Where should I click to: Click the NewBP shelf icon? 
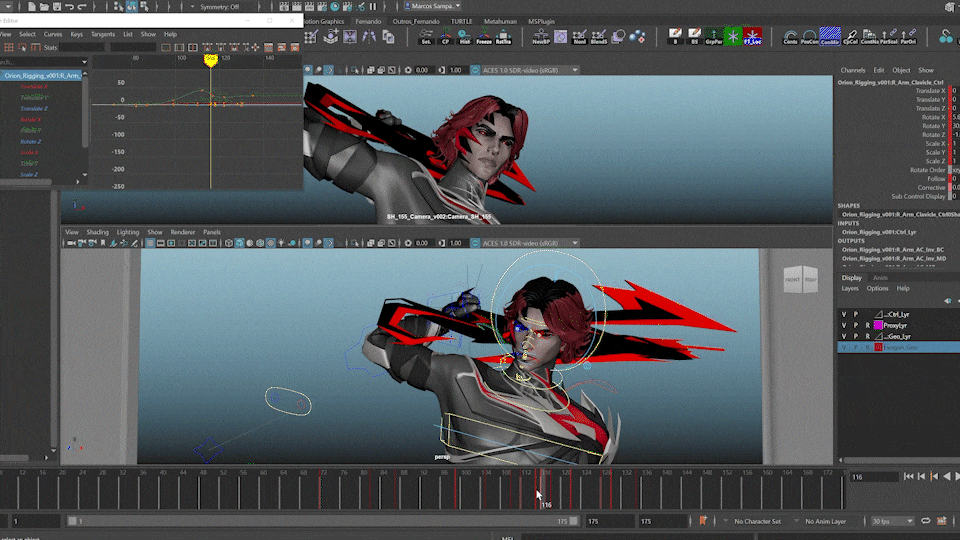click(x=540, y=37)
